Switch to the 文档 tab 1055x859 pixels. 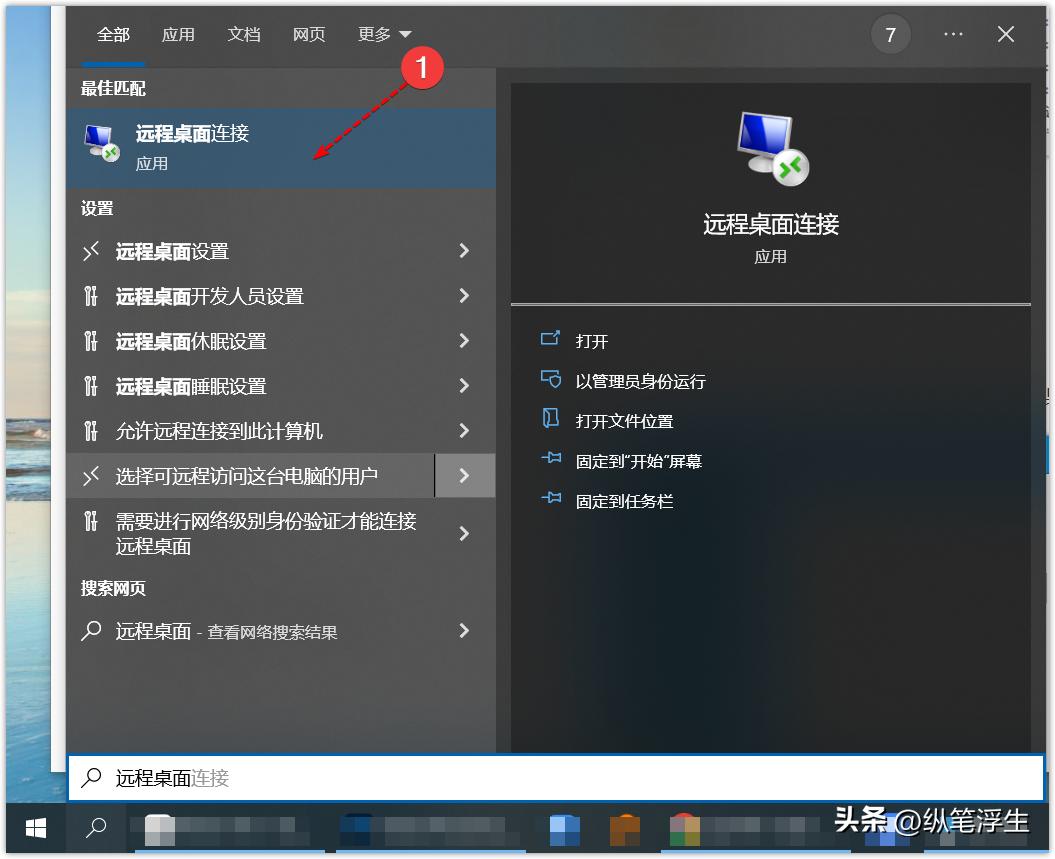243,34
